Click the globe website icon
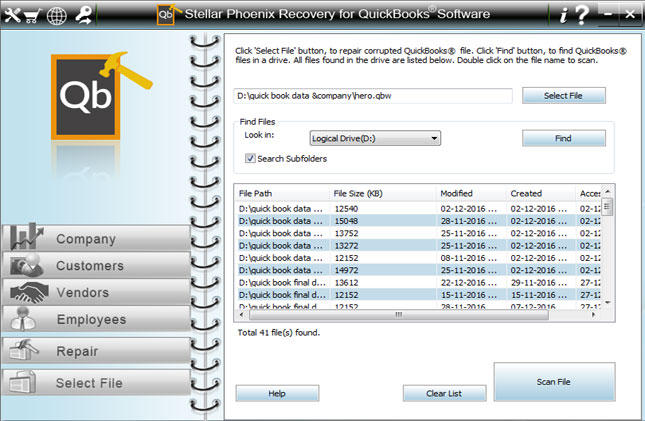645x421 pixels. [56, 16]
